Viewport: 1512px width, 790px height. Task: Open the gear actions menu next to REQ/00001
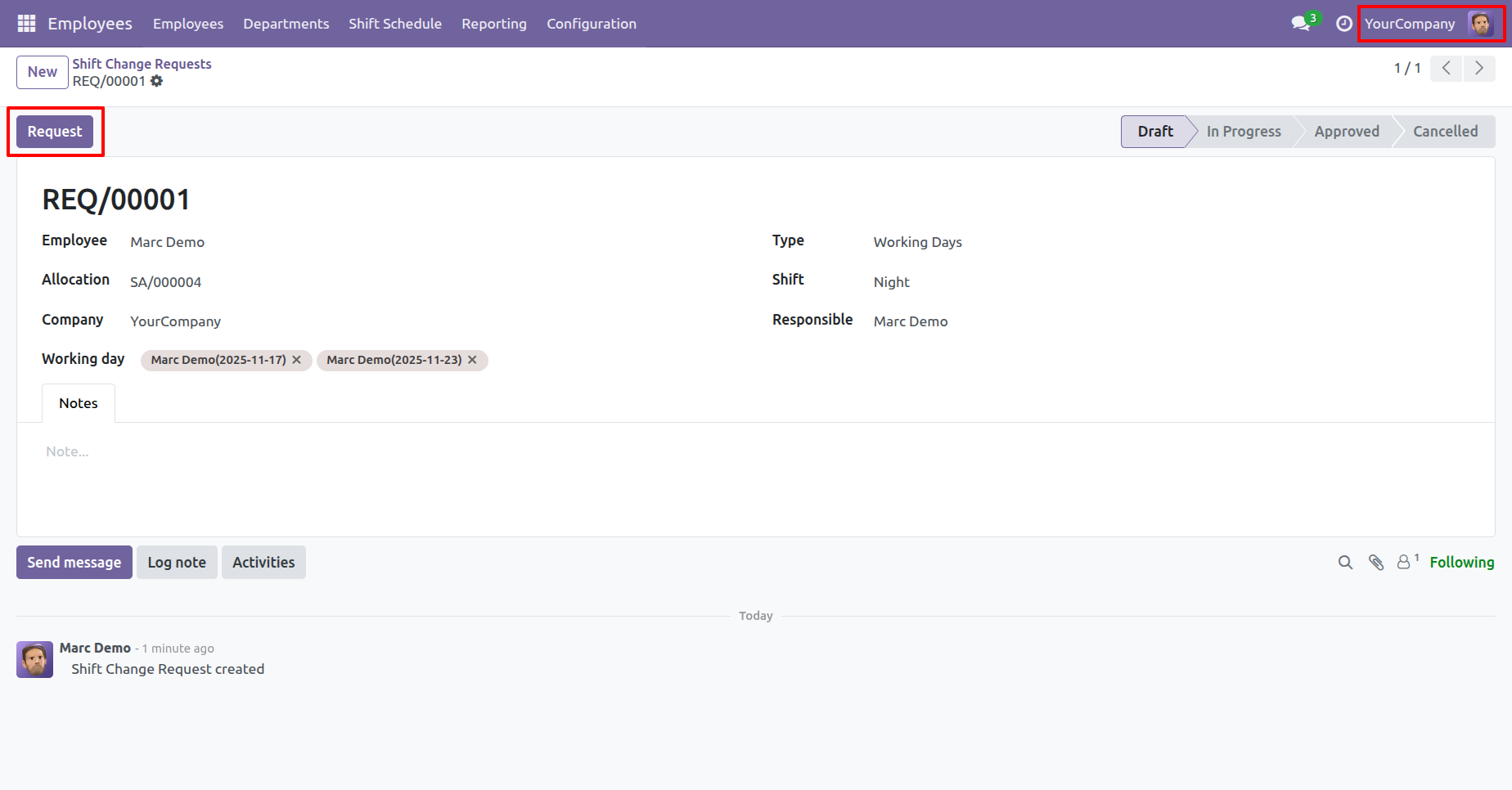click(x=156, y=81)
